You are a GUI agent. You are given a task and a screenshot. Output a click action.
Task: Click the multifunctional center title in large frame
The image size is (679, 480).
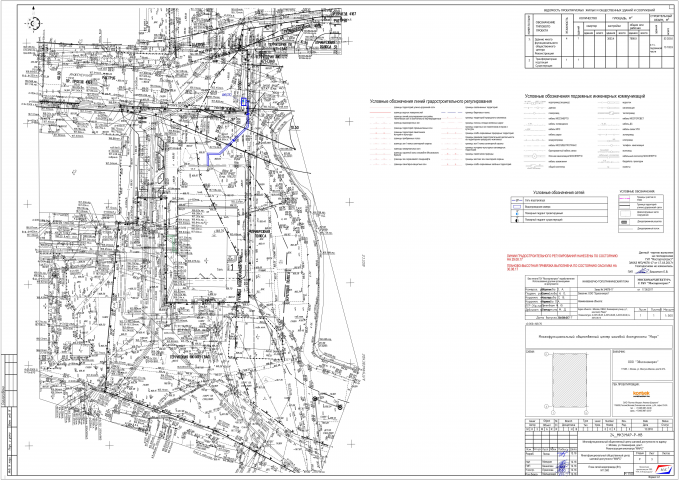click(599, 337)
